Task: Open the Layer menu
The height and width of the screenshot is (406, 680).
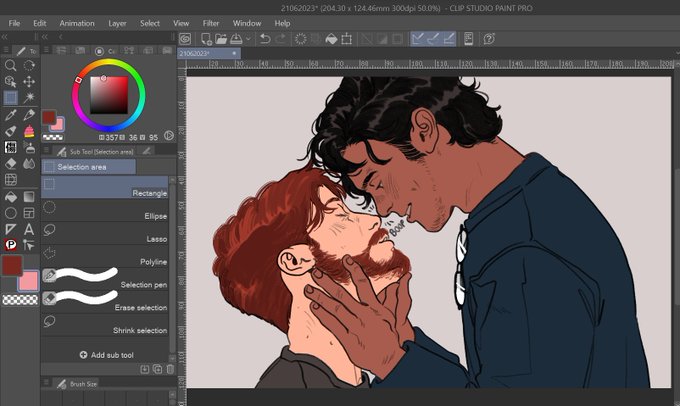Action: click(x=117, y=23)
